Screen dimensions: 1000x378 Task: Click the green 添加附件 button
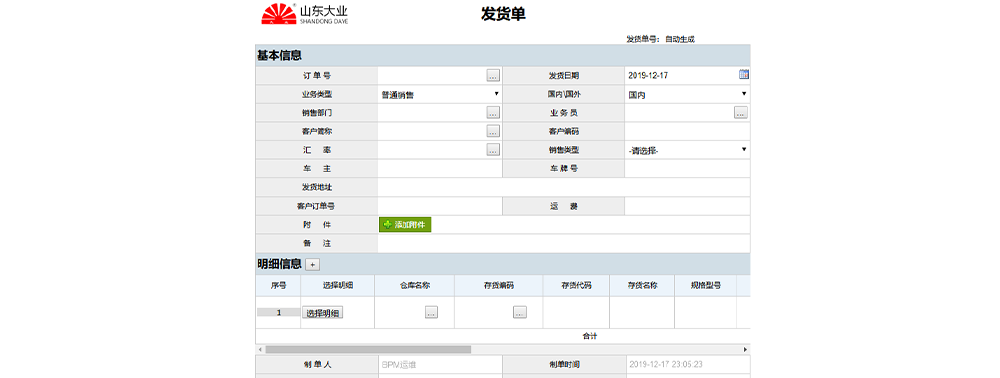coord(406,225)
